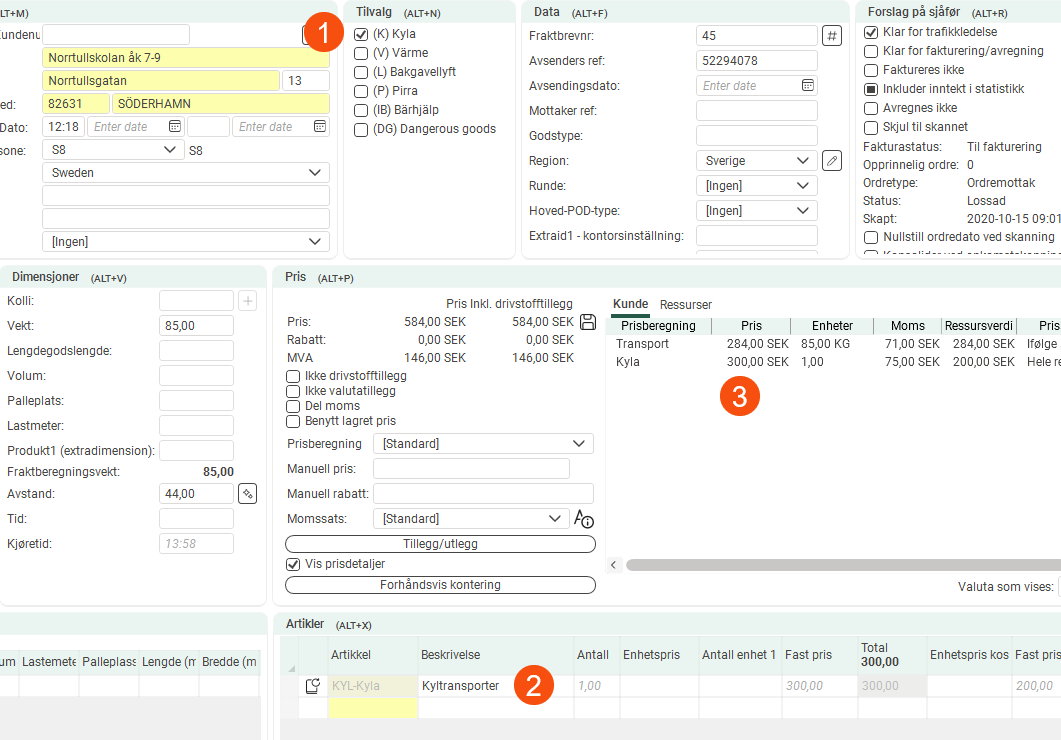Image resolution: width=1061 pixels, height=740 pixels.
Task: Enable the (DG) Dangerous goods checkbox
Action: [361, 129]
